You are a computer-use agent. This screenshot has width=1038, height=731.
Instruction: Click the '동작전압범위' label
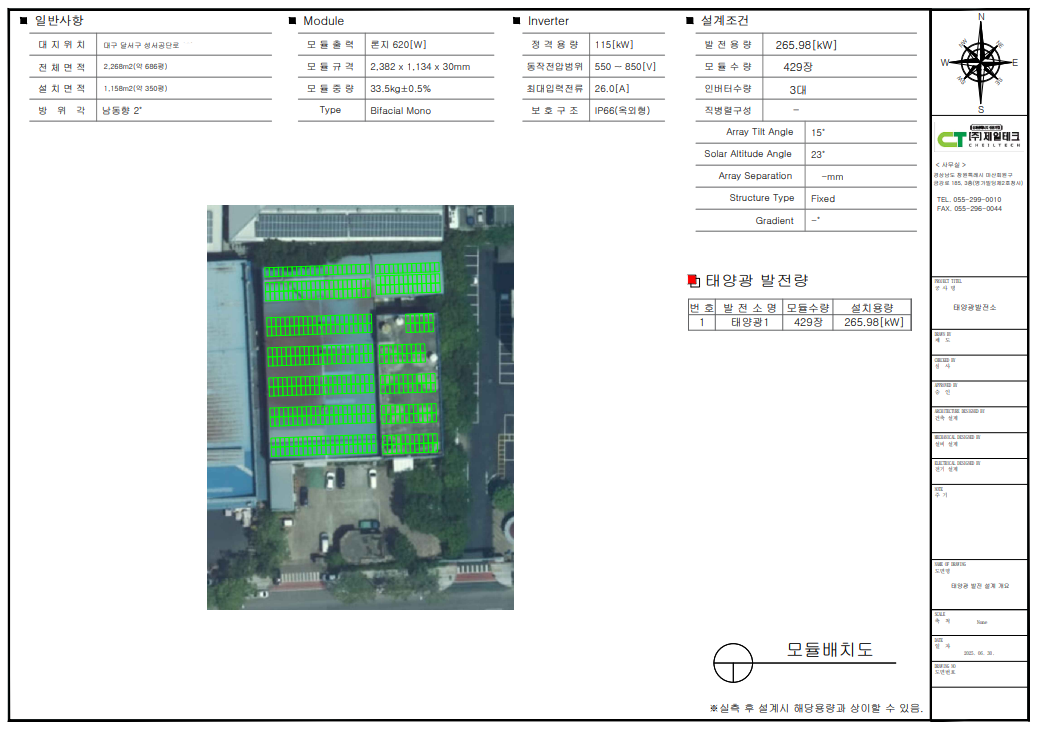555,67
